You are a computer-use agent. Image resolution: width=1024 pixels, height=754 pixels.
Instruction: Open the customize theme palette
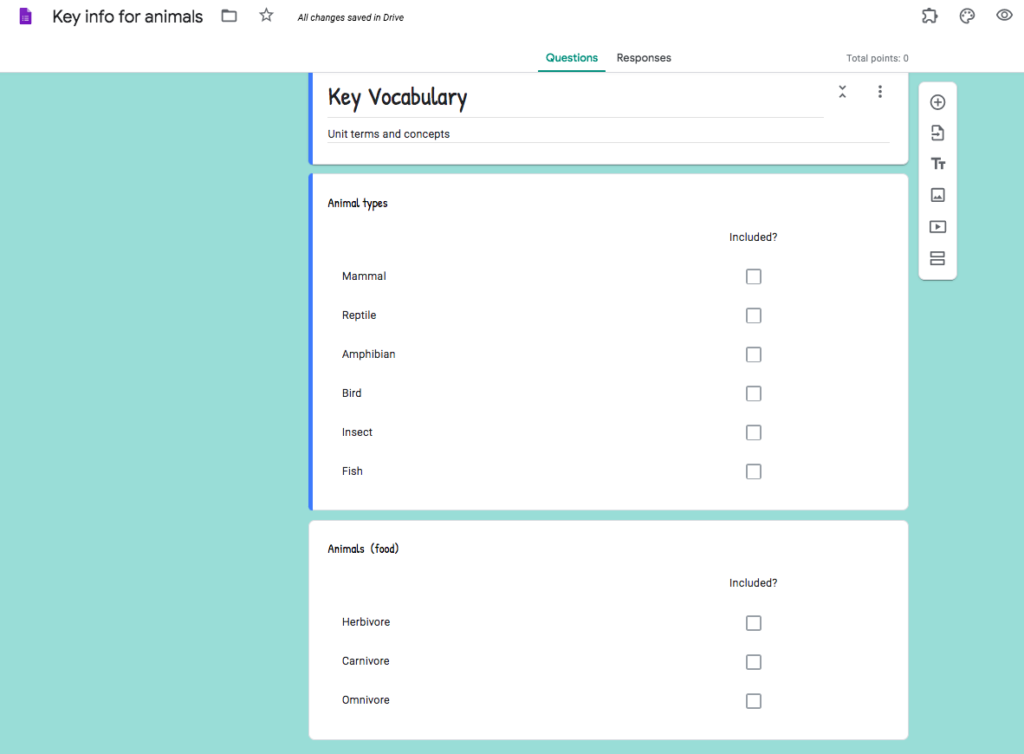pyautogui.click(x=967, y=16)
